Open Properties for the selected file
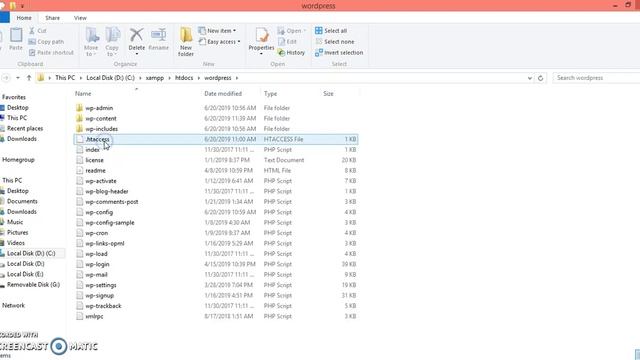The height and width of the screenshot is (360, 640). 261,42
